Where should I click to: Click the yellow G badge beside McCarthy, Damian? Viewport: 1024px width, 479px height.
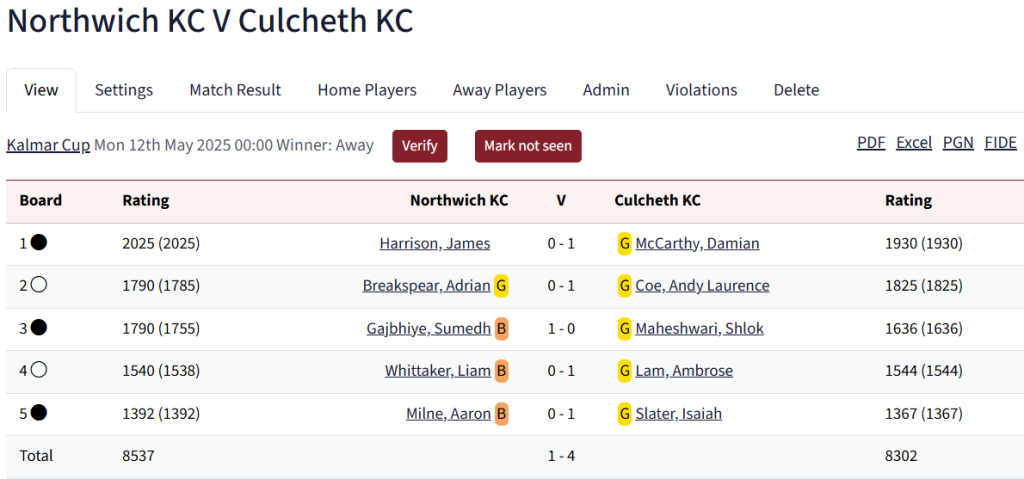(x=625, y=244)
